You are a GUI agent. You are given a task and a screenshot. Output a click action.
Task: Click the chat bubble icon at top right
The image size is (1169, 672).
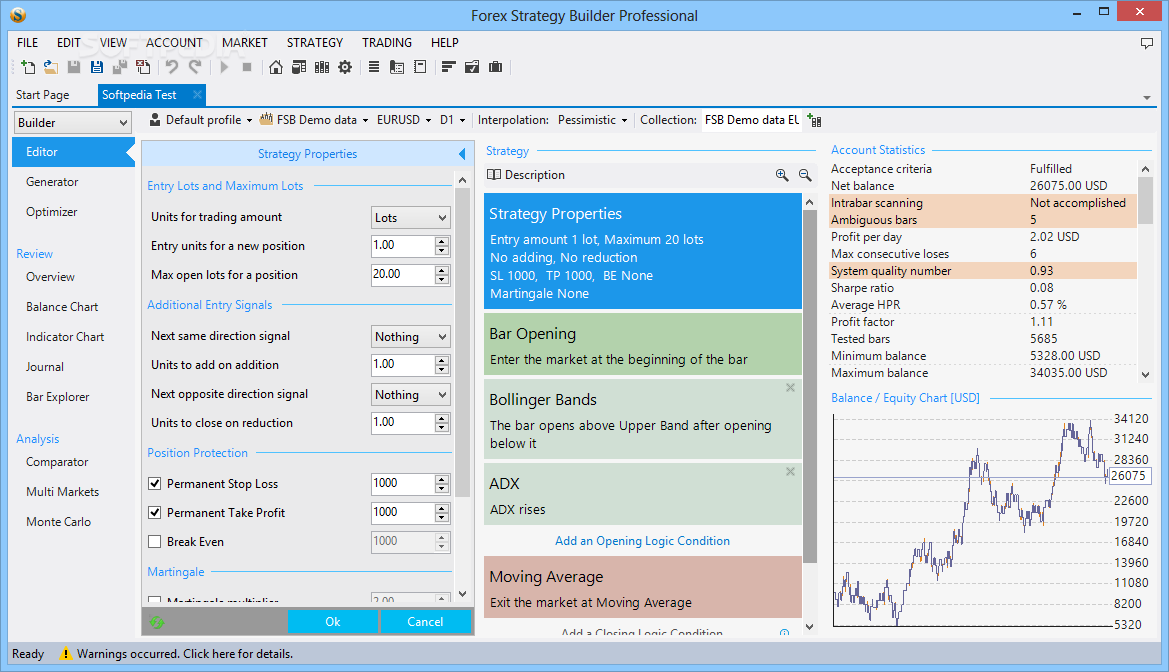(x=1147, y=43)
